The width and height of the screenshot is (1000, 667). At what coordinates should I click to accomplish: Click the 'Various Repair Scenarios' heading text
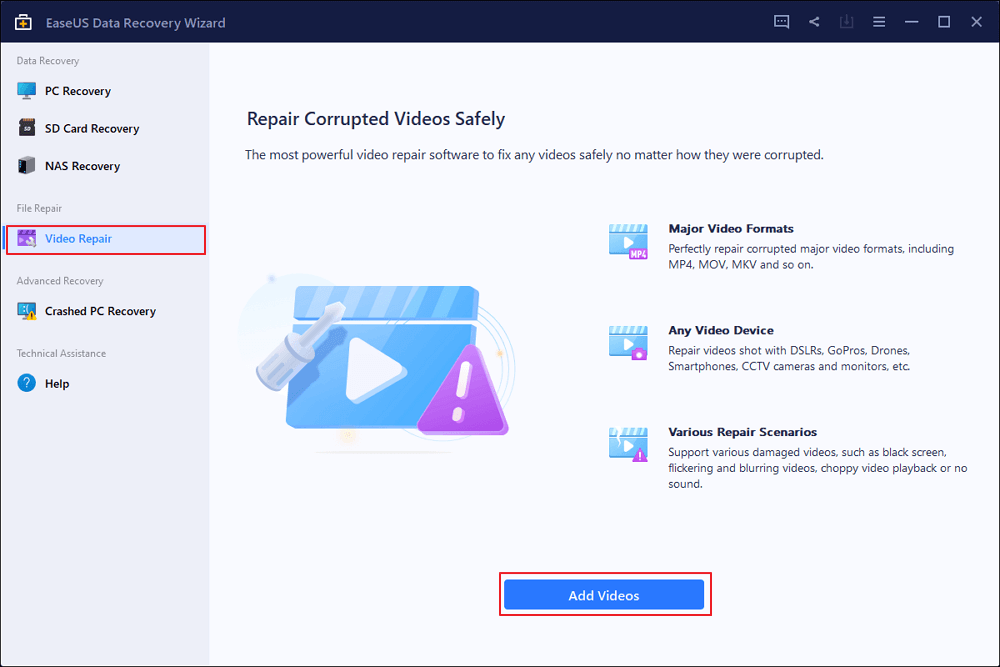pyautogui.click(x=742, y=432)
